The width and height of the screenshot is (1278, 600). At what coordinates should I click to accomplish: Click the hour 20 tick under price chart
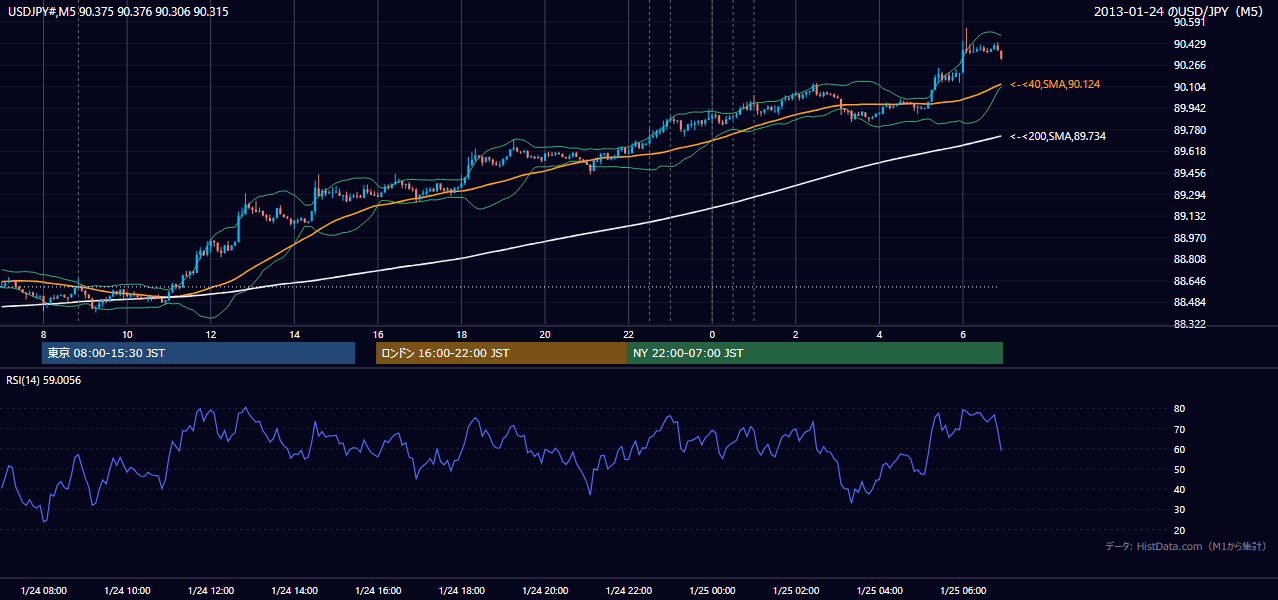545,334
